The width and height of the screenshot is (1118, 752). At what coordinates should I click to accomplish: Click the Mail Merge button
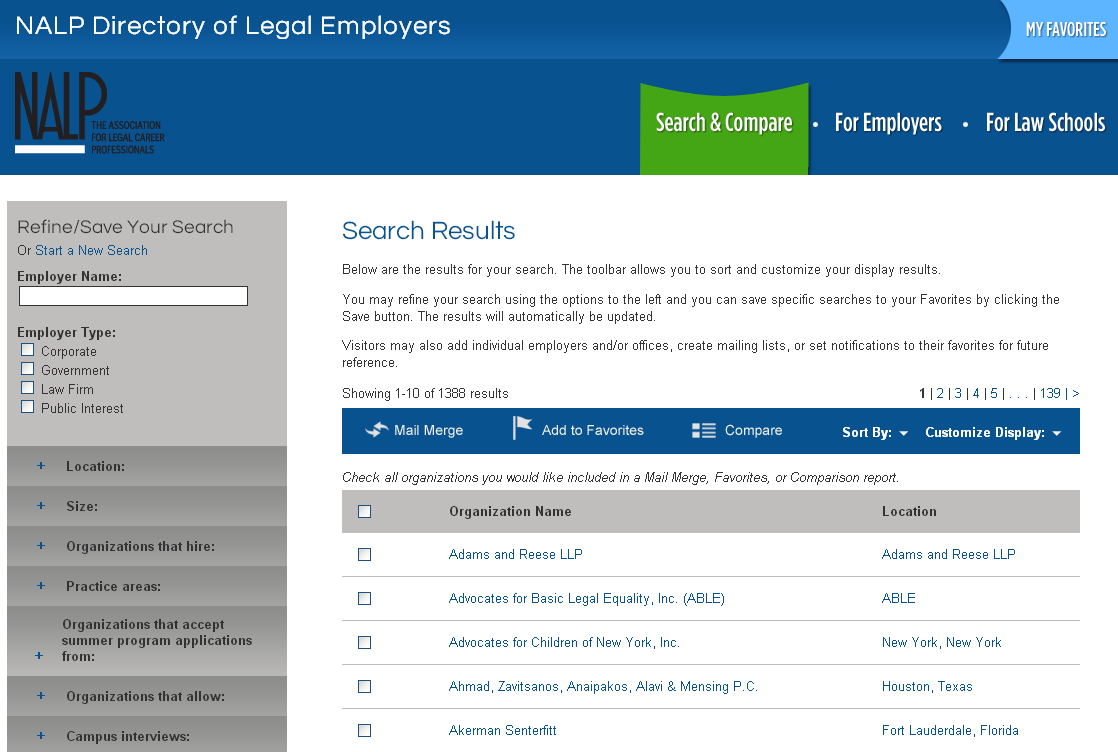(x=414, y=430)
